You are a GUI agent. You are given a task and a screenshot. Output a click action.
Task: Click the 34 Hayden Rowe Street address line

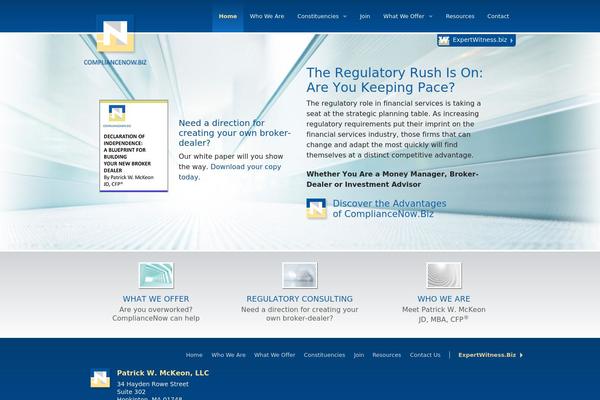[153, 384]
